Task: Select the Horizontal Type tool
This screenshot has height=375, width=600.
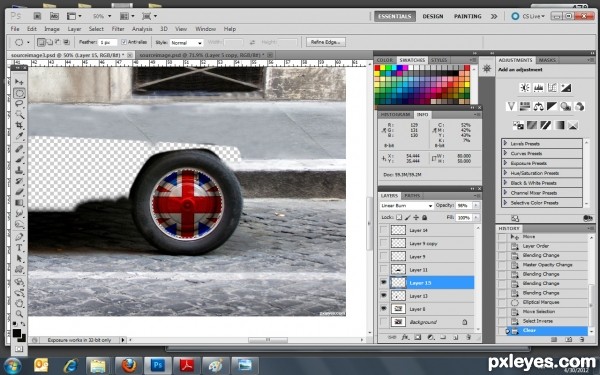Action: point(19,248)
